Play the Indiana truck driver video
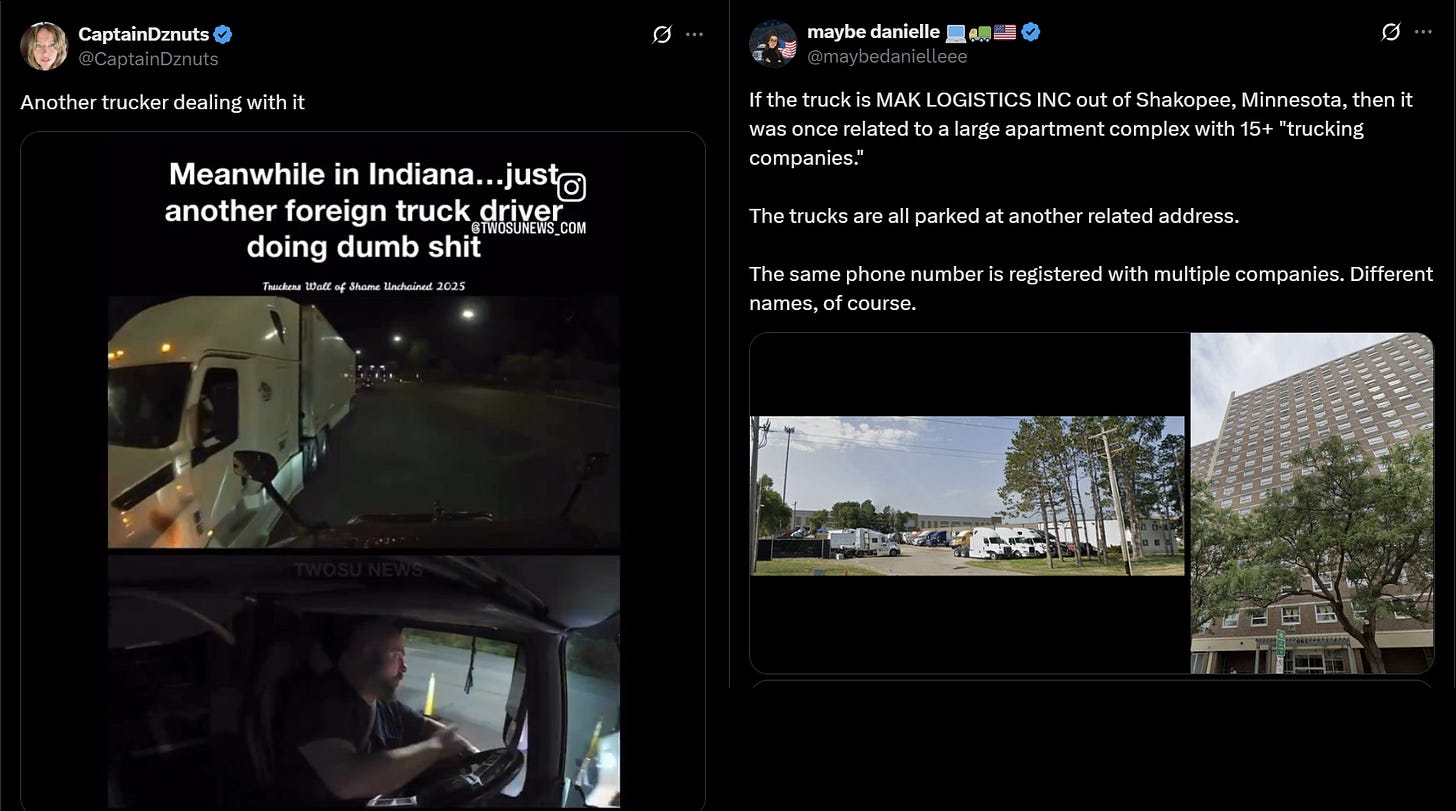Viewport: 1456px width, 811px height. tap(363, 471)
